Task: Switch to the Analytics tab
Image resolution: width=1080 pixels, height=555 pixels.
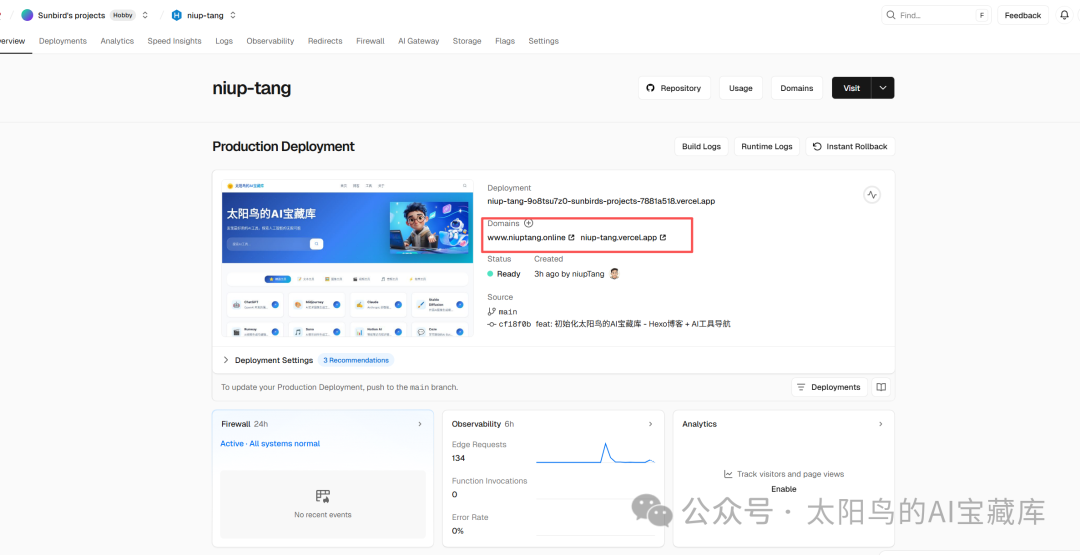Action: pos(117,41)
